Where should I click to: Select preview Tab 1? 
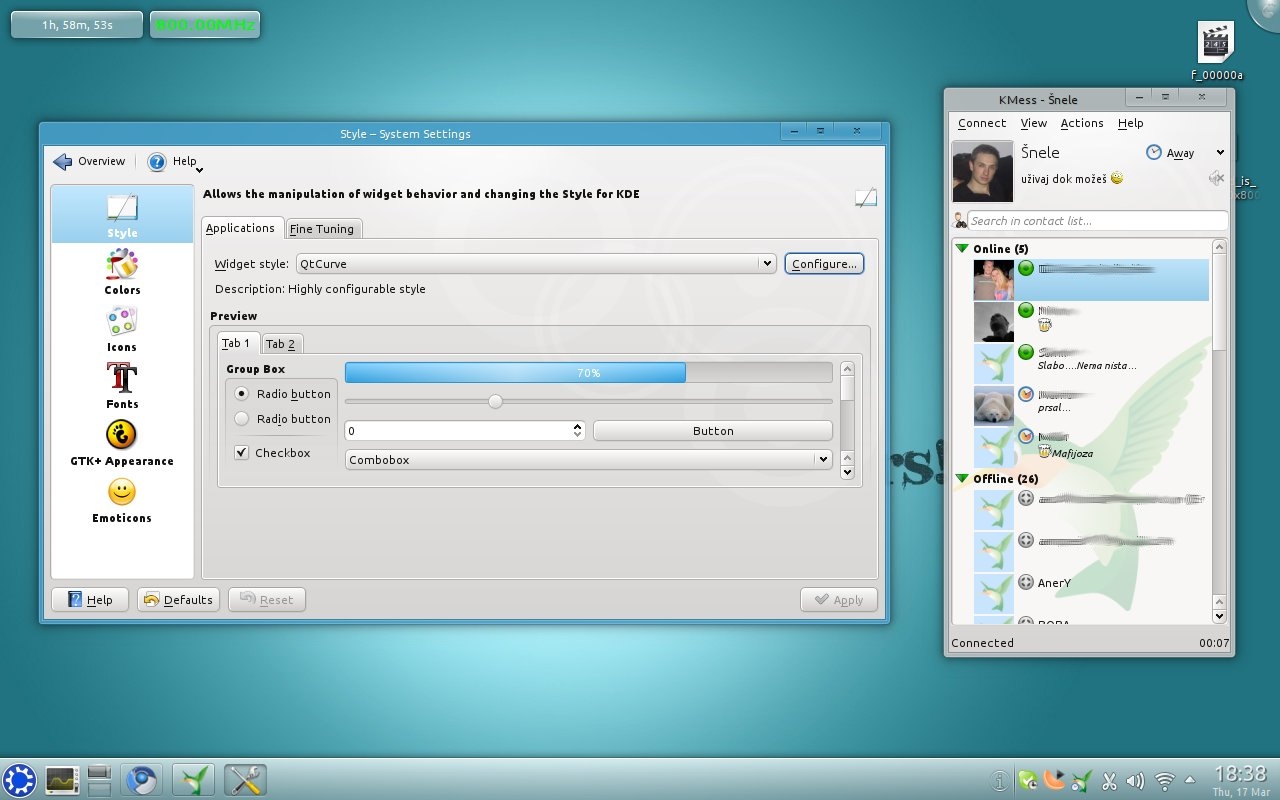pyautogui.click(x=236, y=343)
